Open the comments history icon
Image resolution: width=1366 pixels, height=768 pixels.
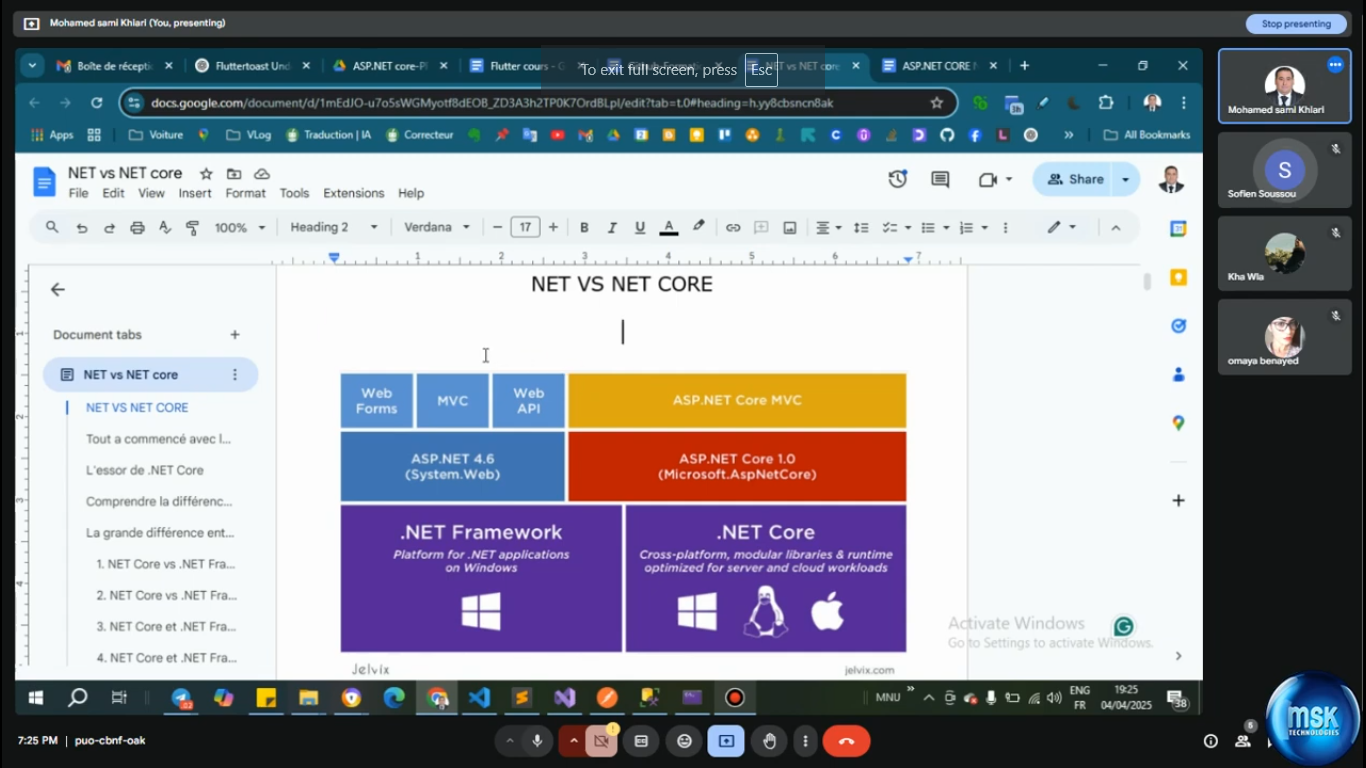(x=940, y=179)
